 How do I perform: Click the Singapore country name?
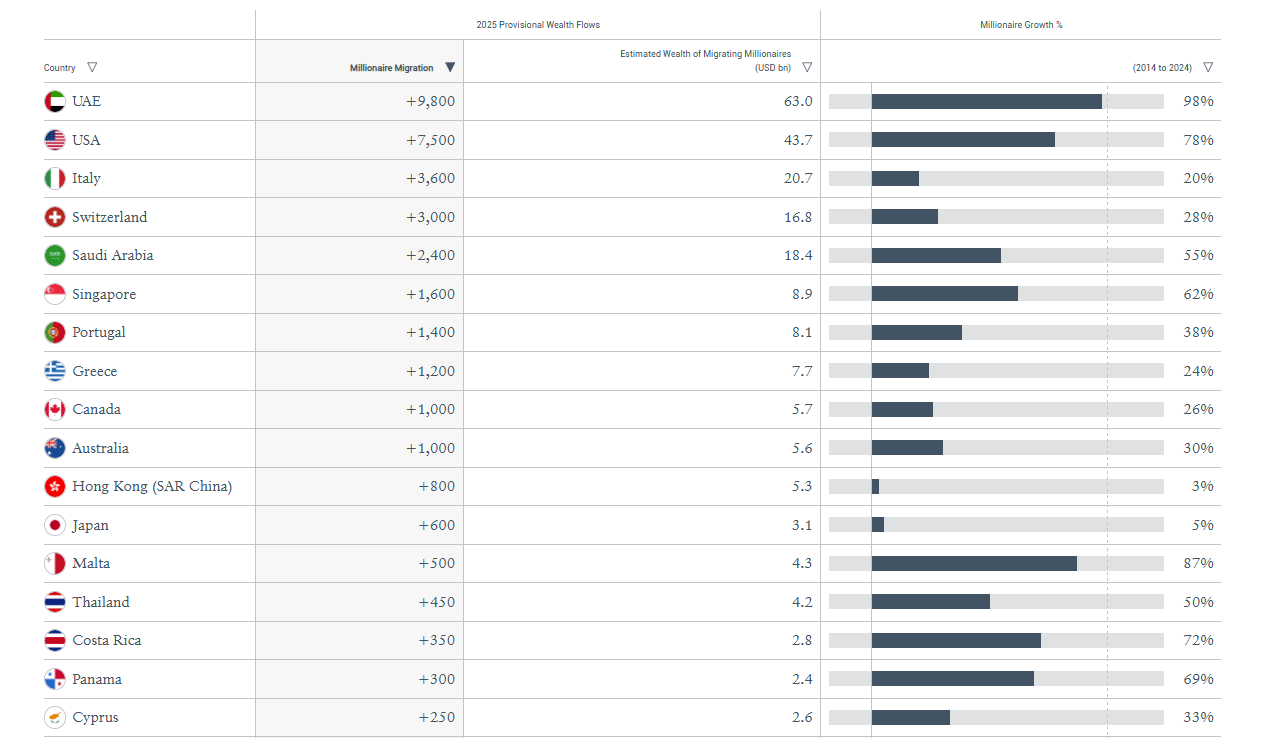pyautogui.click(x=104, y=294)
